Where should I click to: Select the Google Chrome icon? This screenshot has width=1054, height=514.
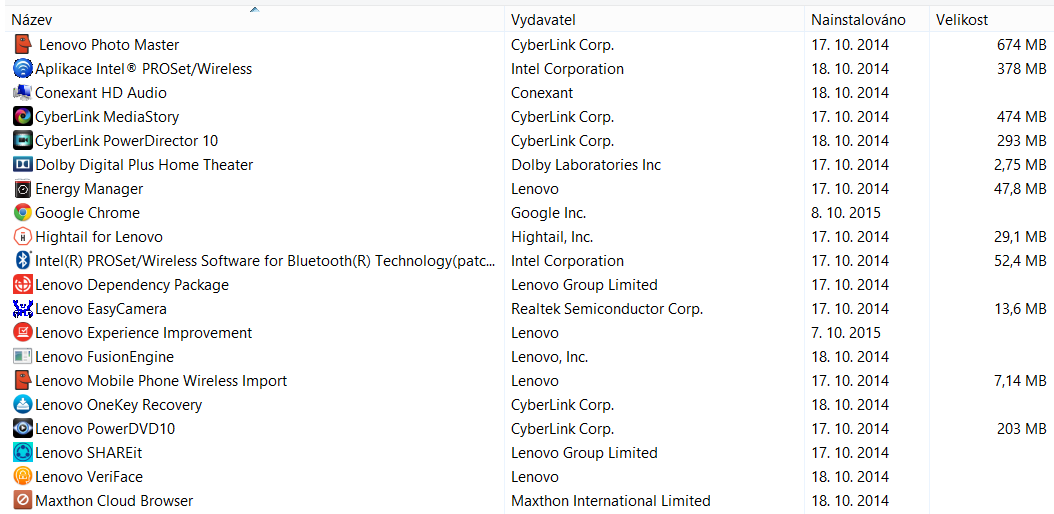[23, 212]
